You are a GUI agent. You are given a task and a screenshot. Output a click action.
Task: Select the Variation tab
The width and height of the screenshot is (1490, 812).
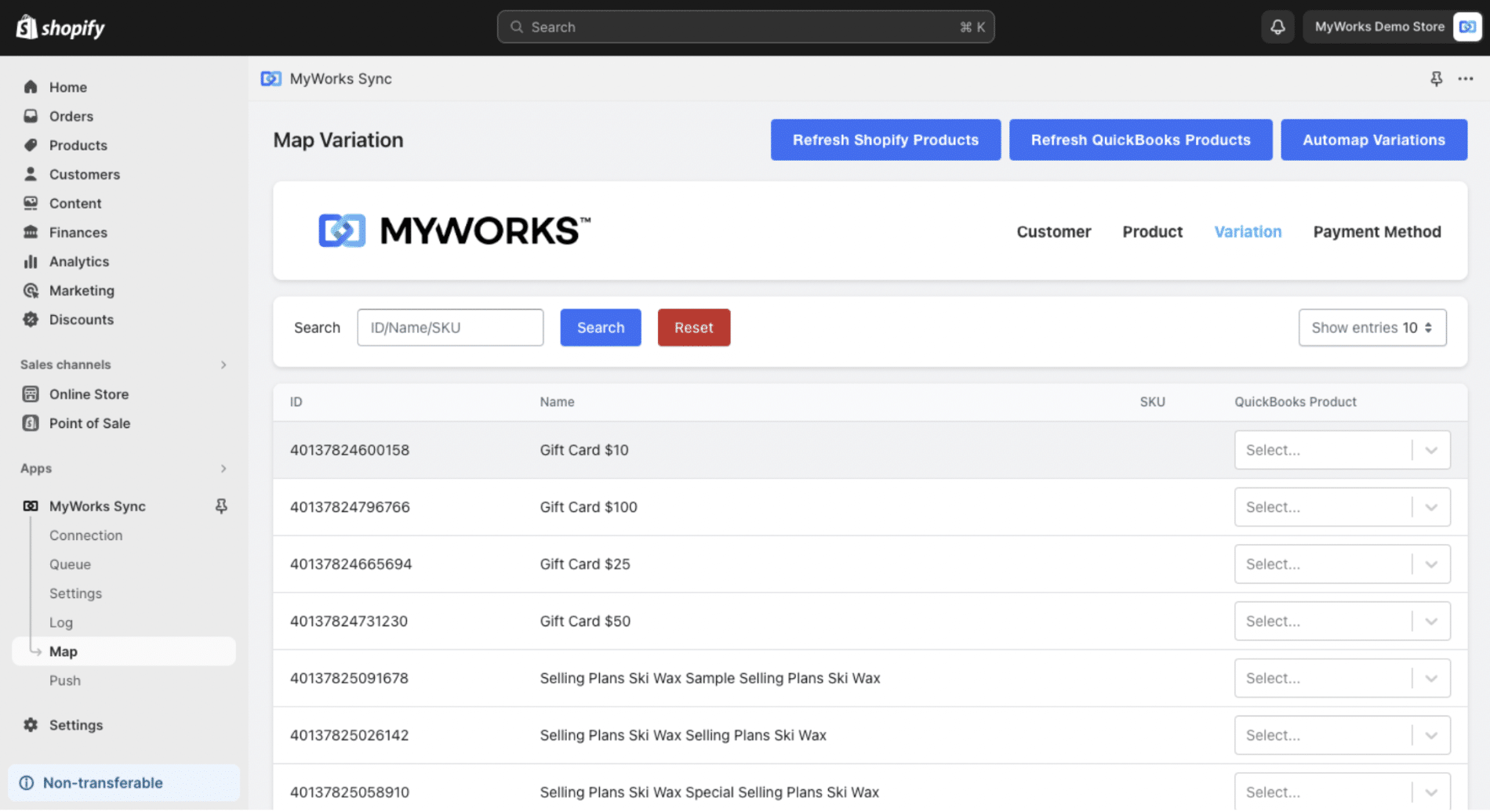(x=1248, y=232)
